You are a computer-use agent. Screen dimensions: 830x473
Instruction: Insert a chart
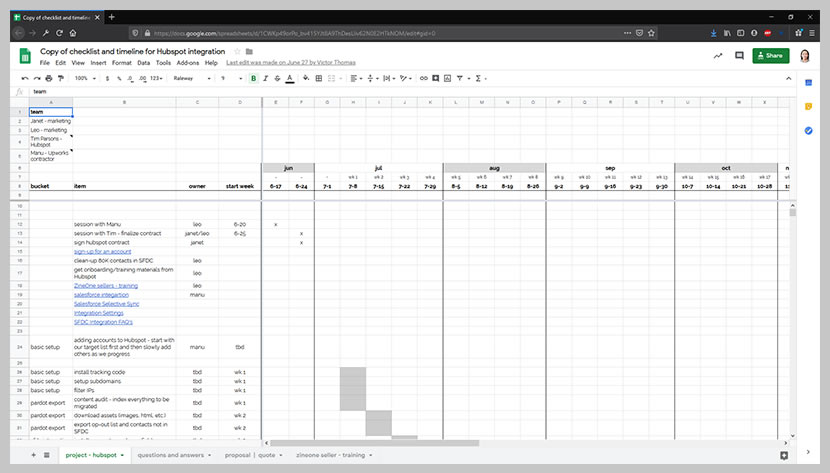(x=448, y=78)
